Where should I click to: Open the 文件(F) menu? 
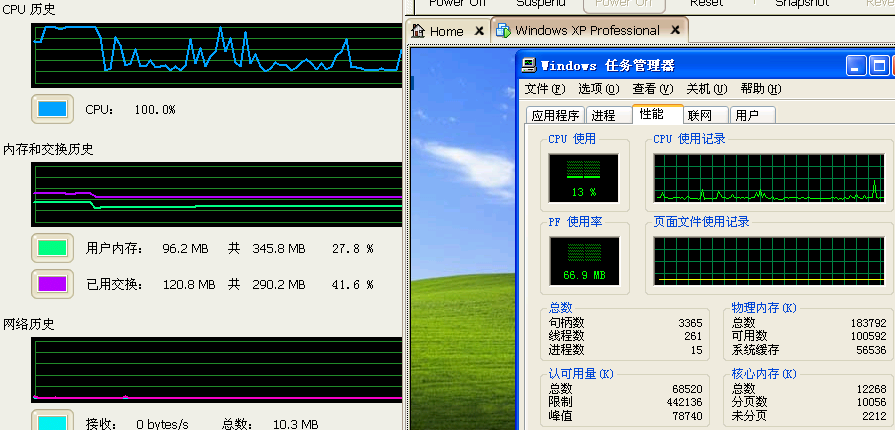[x=545, y=89]
